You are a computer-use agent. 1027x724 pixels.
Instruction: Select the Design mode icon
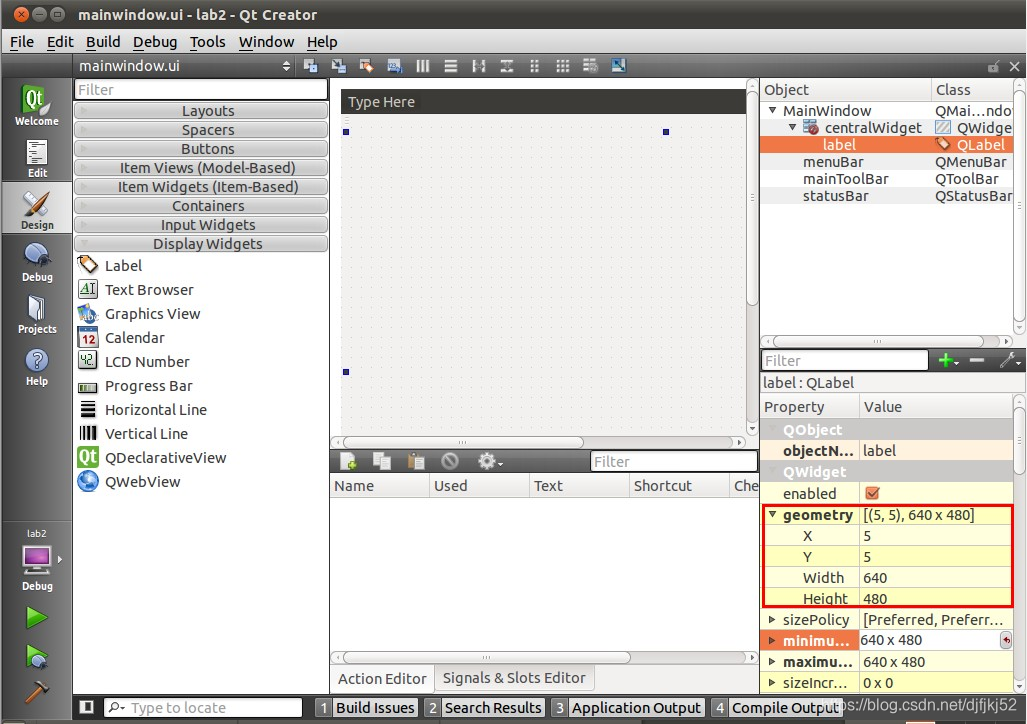tap(37, 210)
